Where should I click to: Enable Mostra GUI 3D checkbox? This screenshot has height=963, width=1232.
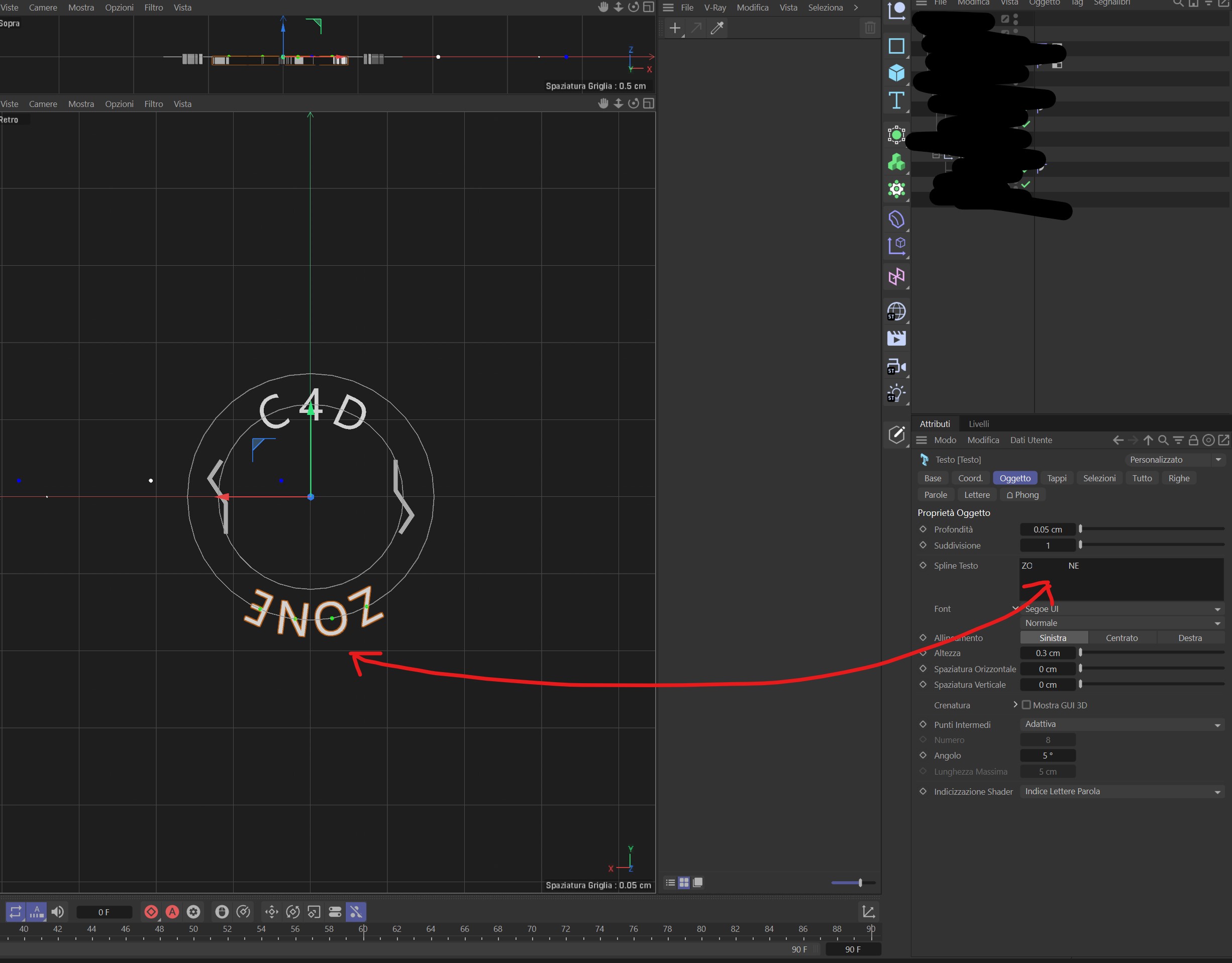[x=1026, y=705]
